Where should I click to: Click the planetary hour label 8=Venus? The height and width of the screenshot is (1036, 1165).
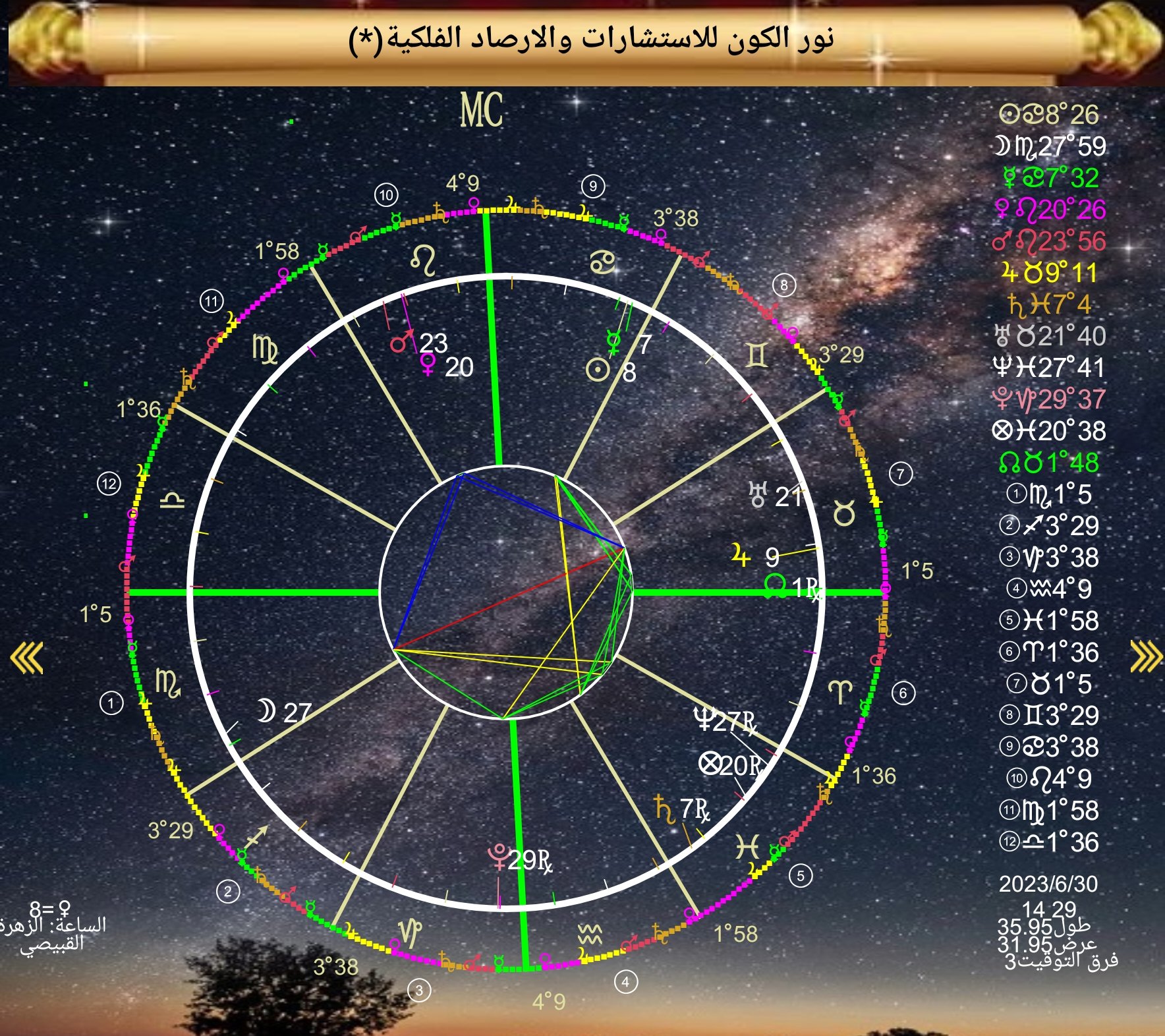click(50, 909)
